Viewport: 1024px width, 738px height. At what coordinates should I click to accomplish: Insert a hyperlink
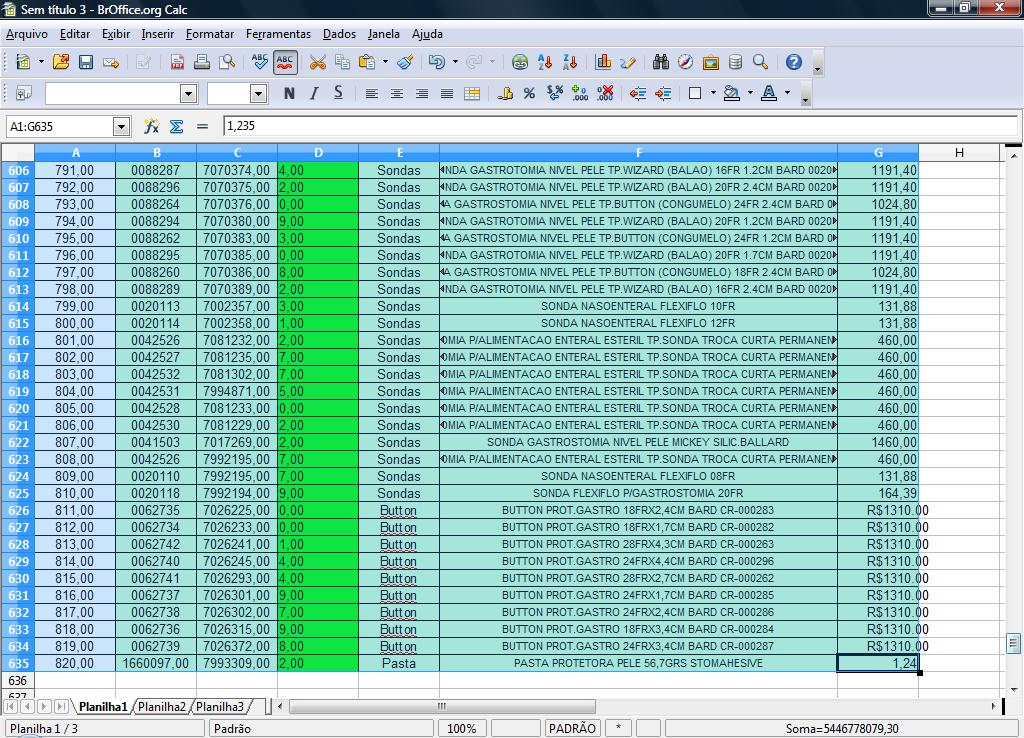point(520,62)
